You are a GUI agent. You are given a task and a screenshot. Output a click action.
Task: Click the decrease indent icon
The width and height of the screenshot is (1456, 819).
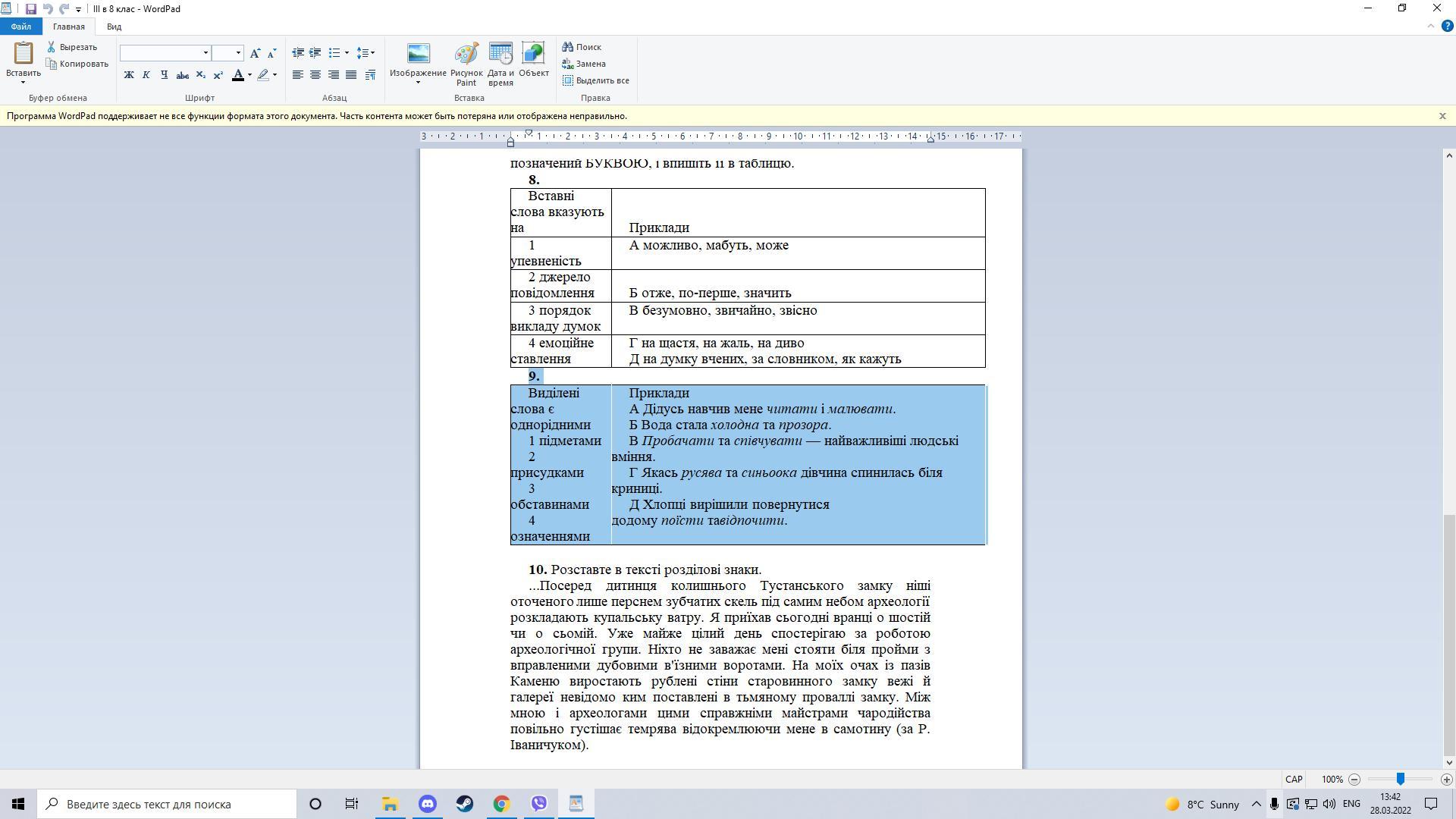point(298,53)
